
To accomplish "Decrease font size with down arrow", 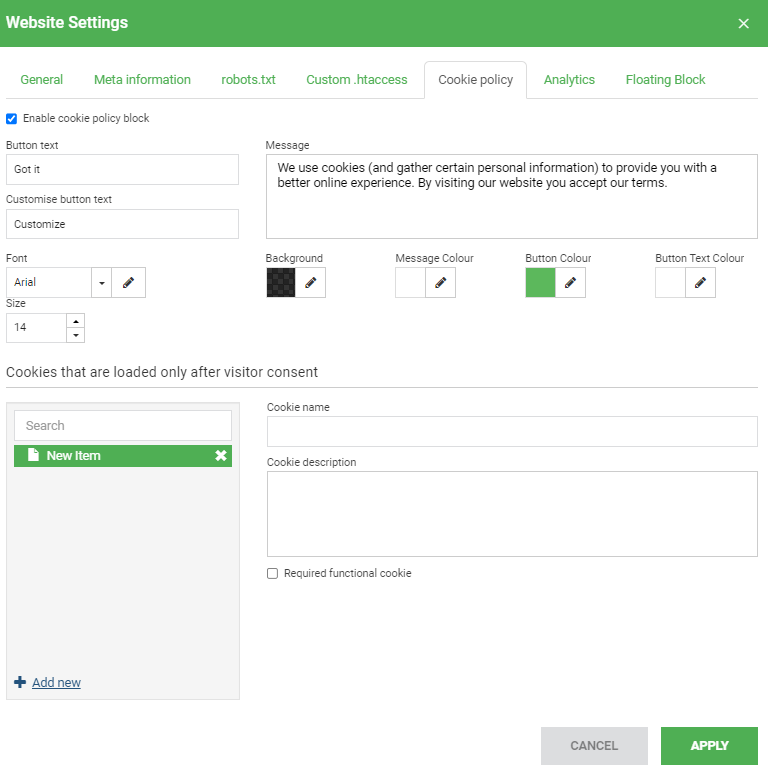I will 75,335.
